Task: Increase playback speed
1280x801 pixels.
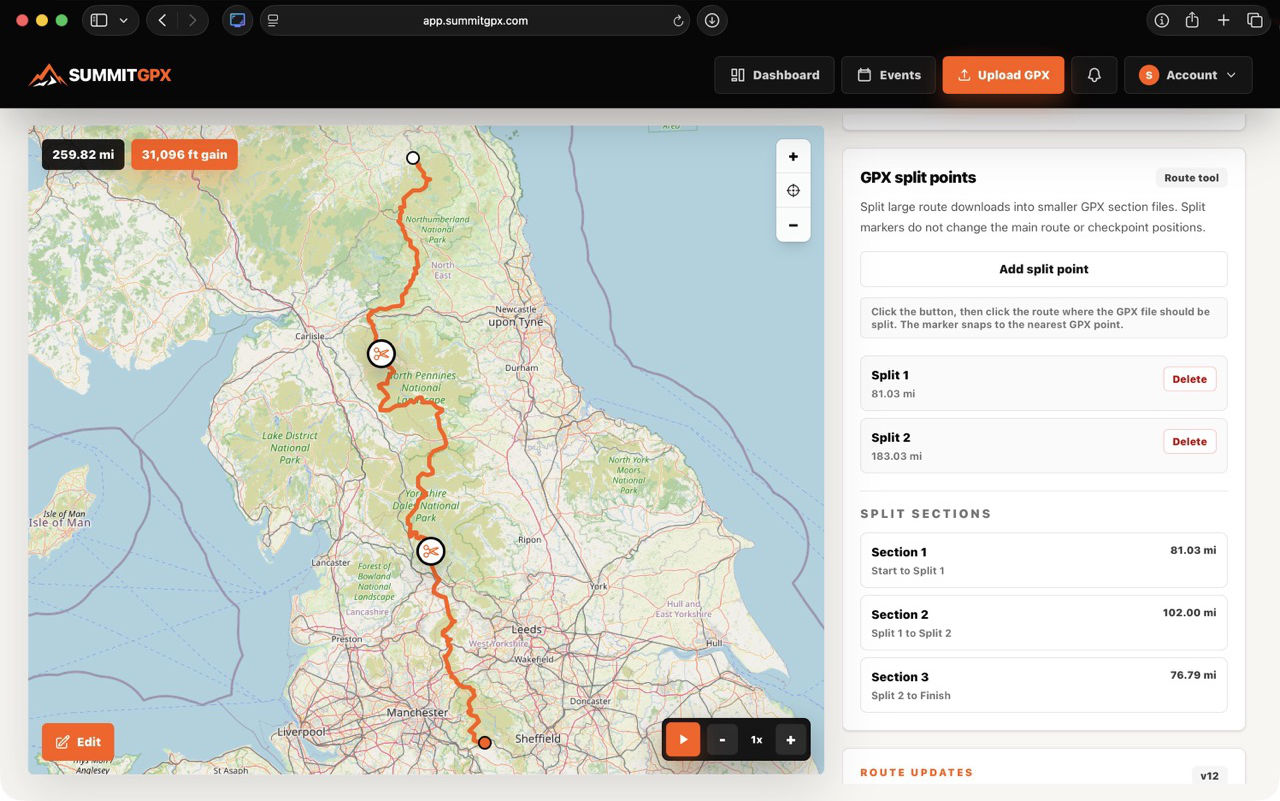Action: [x=790, y=740]
